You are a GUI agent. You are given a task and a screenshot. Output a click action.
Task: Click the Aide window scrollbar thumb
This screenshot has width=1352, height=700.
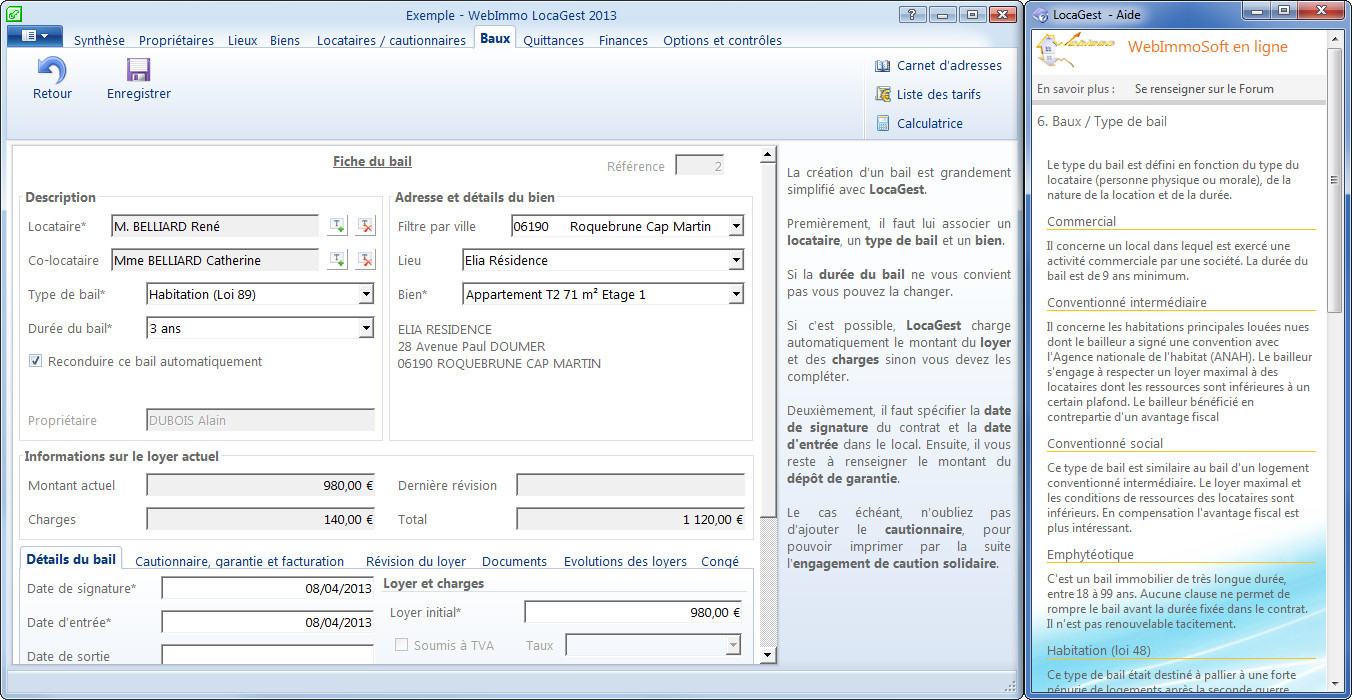pos(1334,180)
